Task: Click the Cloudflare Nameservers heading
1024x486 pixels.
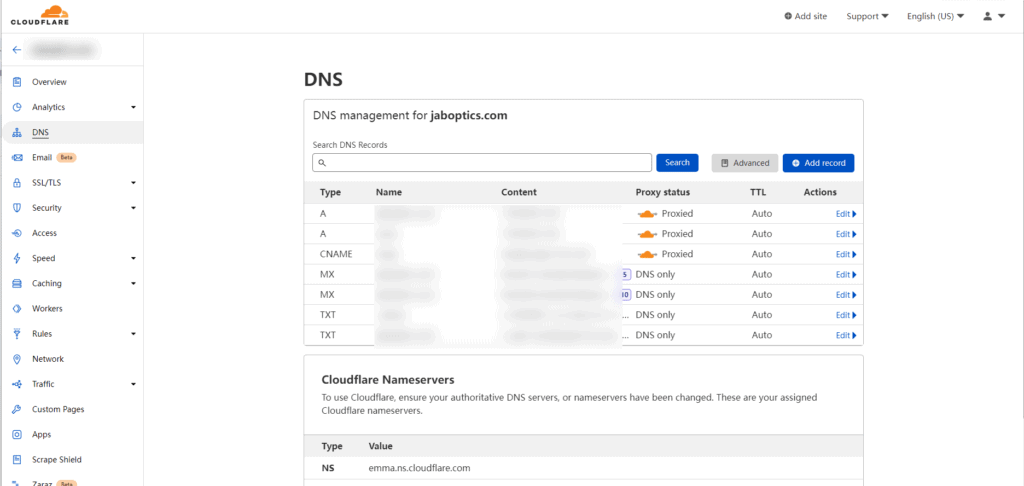Action: click(388, 380)
